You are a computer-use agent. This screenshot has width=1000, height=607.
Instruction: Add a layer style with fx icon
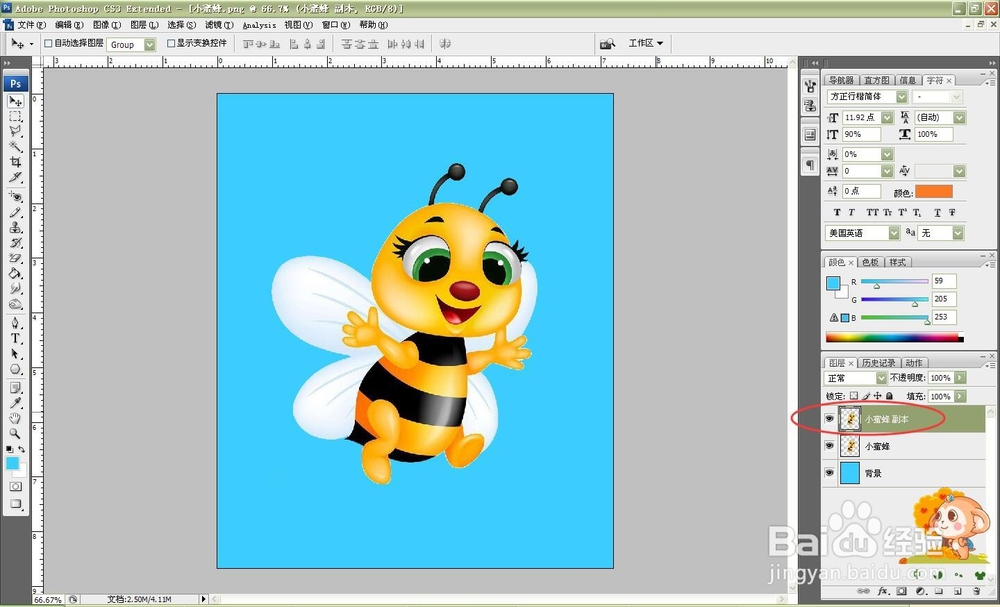(x=883, y=592)
